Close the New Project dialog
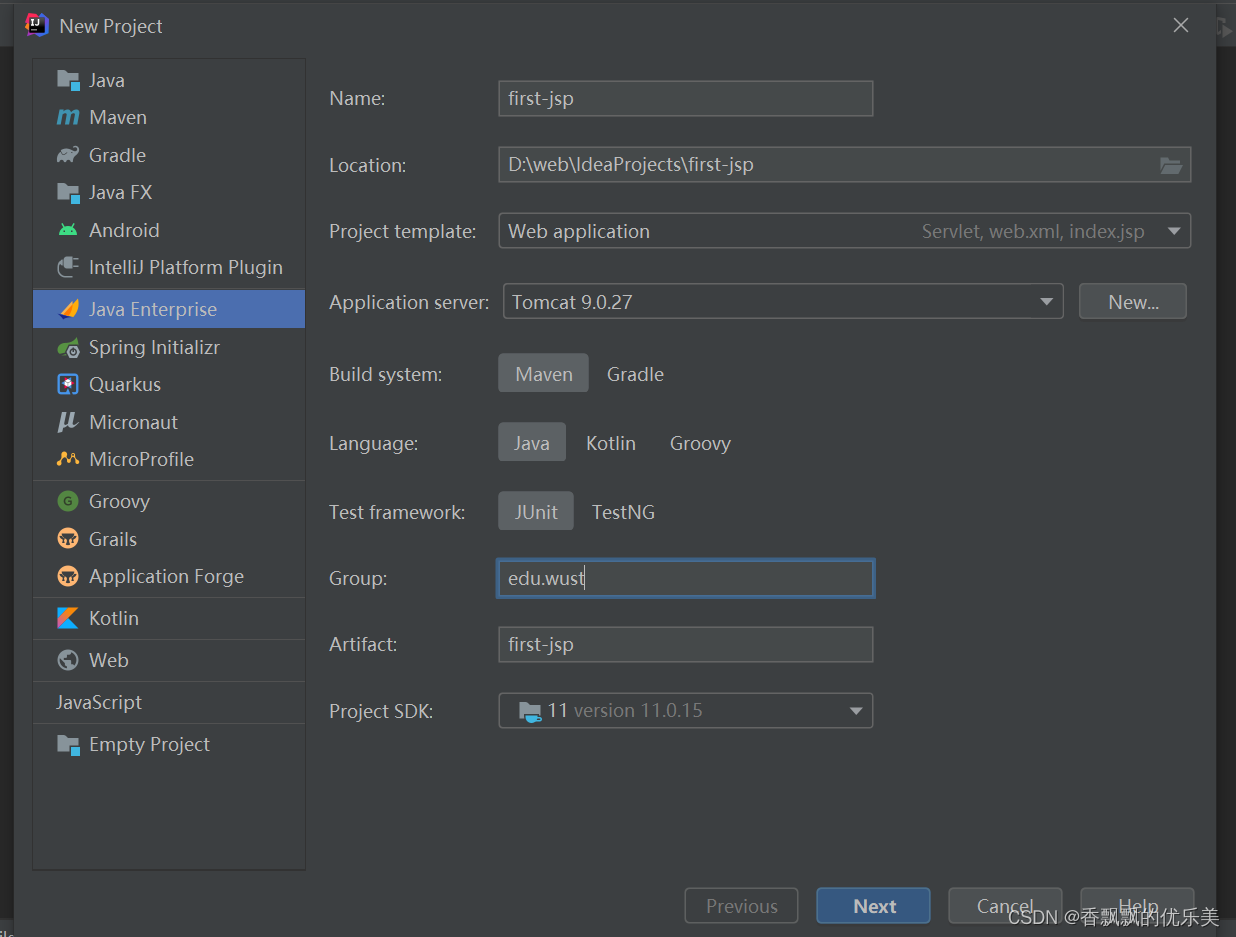1236x937 pixels. pos(1181,26)
